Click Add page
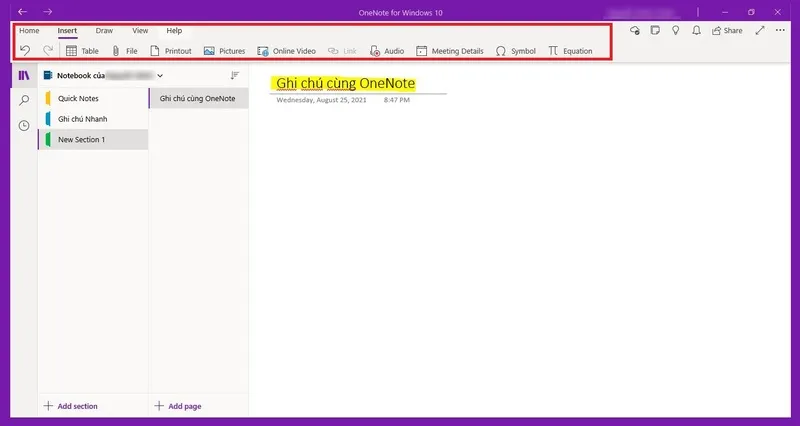 tap(178, 406)
